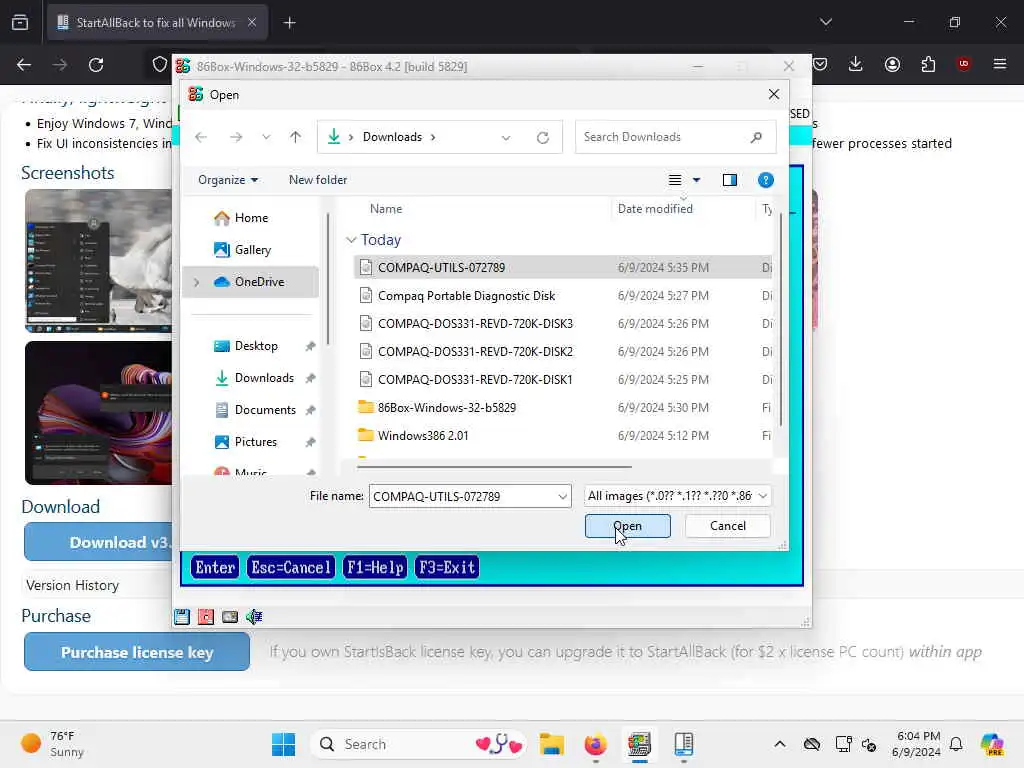Select COMPAQ-DOS331-REVD-720K-DISK3 file
This screenshot has width=1024, height=768.
(475, 324)
